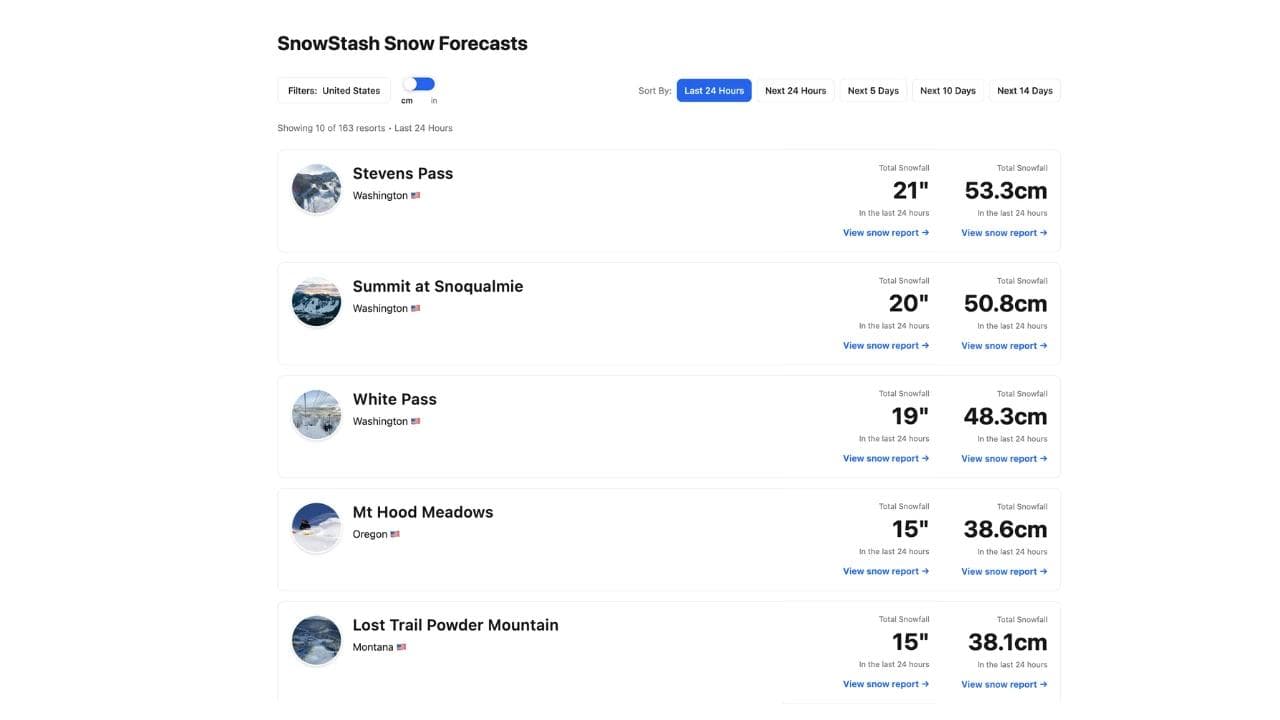This screenshot has height=720, width=1280.
Task: View Stevens Pass snow report in inches
Action: coord(885,233)
